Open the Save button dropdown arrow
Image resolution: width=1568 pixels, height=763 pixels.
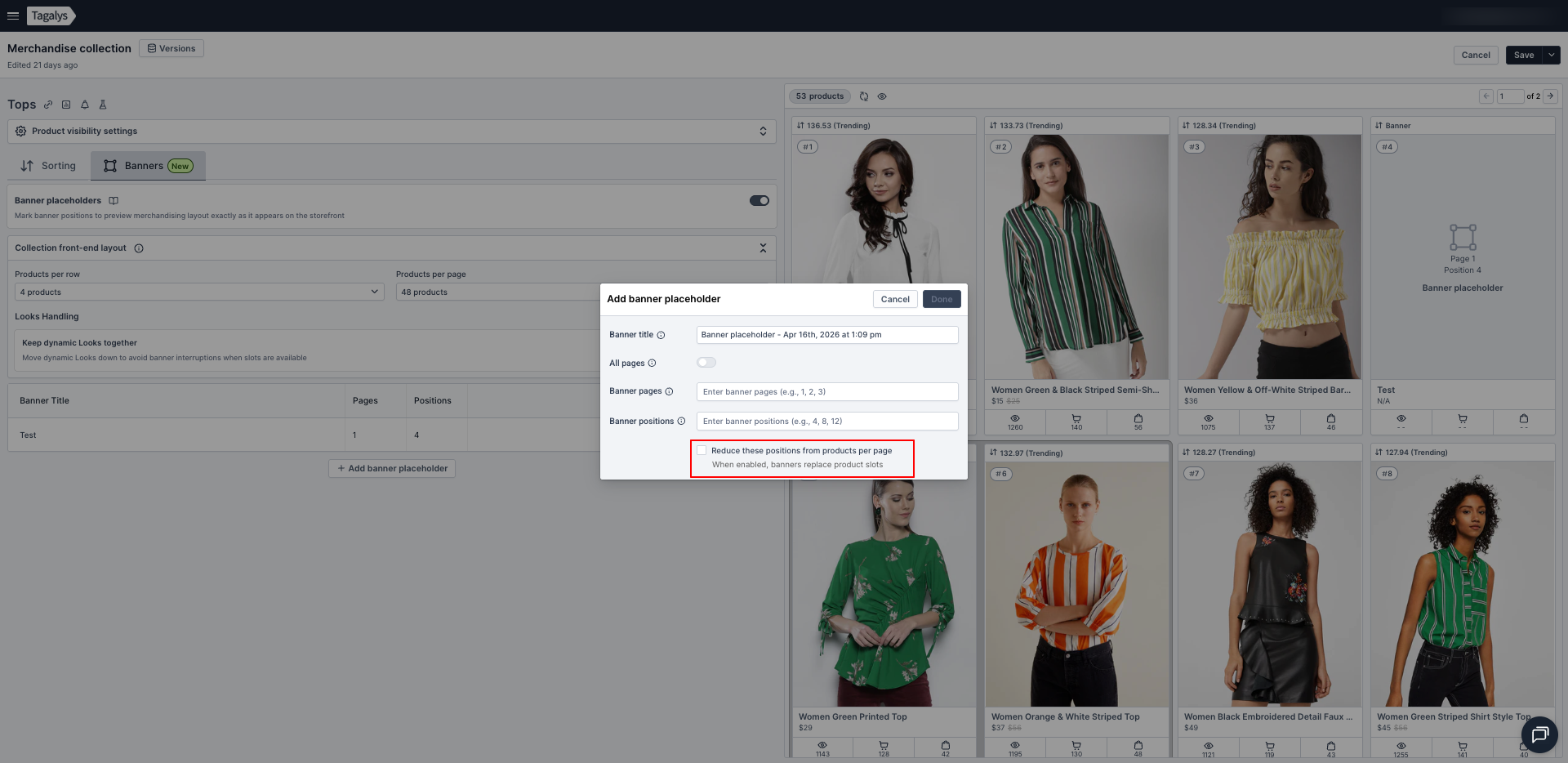tap(1551, 55)
